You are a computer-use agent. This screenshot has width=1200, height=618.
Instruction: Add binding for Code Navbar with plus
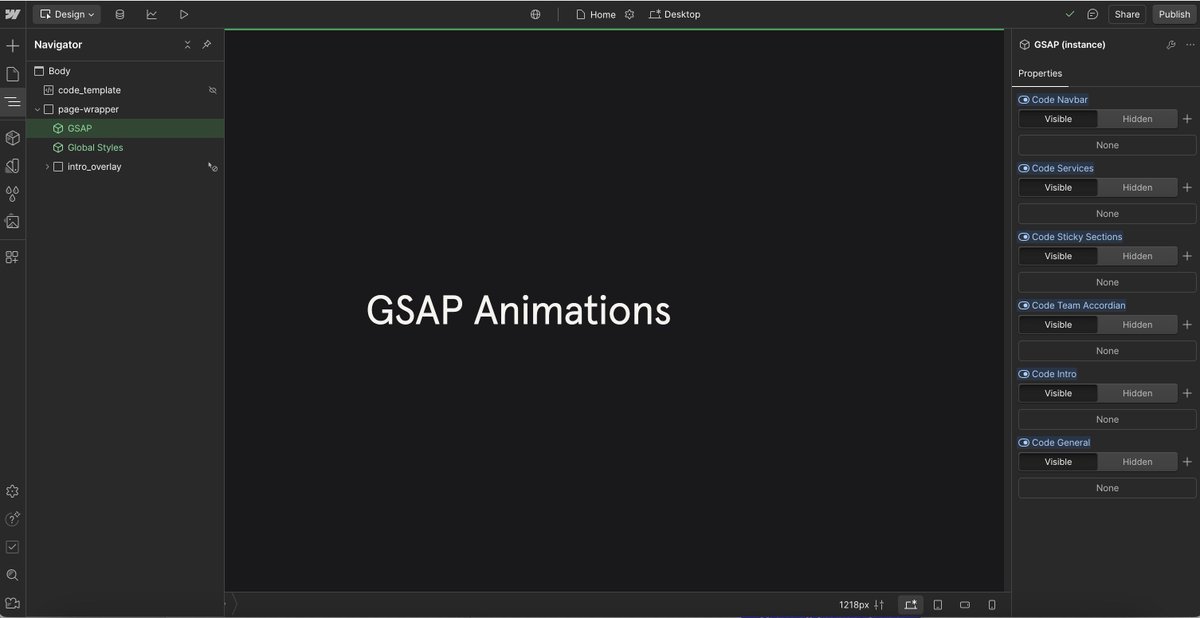1187,119
